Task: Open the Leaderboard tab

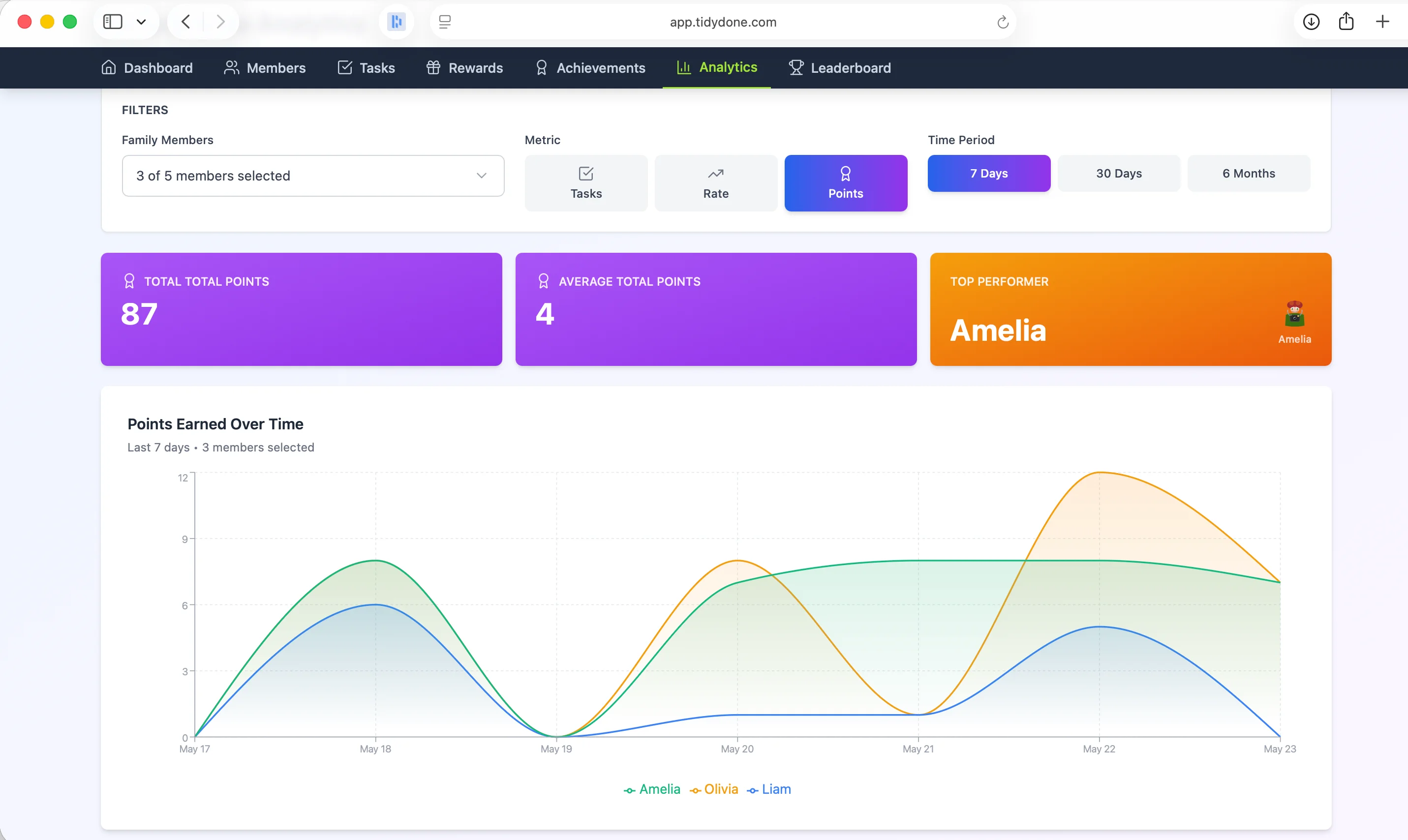Action: coord(840,68)
